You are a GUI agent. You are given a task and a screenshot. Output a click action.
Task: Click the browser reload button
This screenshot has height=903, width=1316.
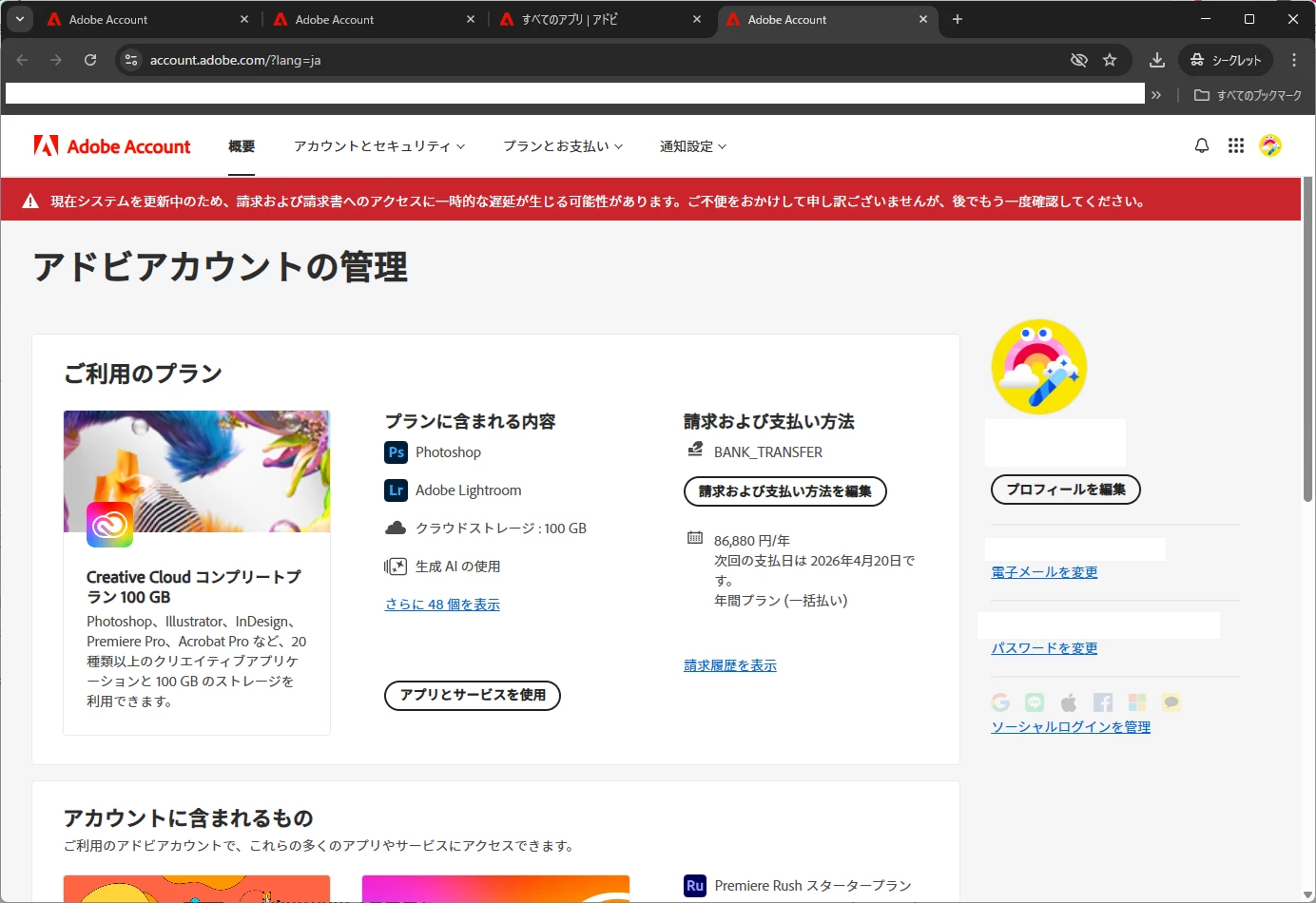[90, 60]
